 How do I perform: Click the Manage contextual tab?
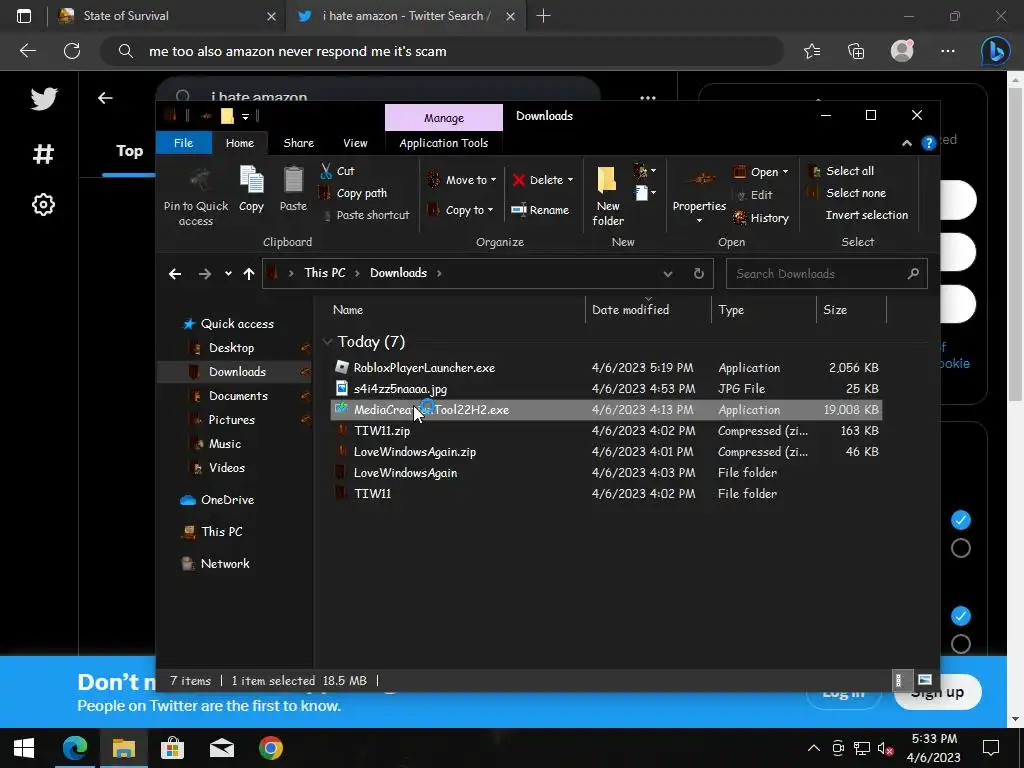[x=444, y=118]
